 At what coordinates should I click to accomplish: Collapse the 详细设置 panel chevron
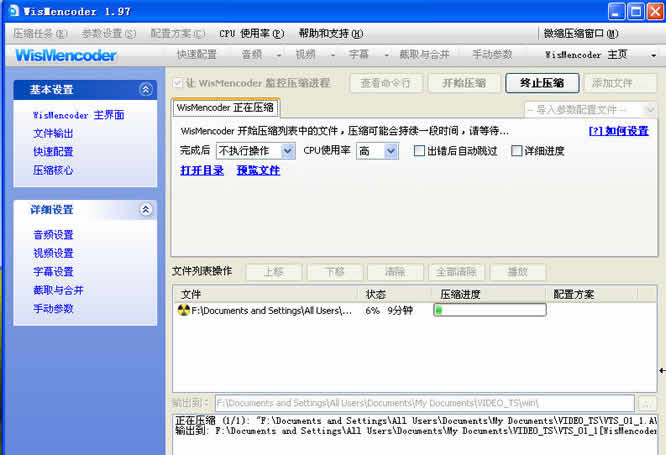coord(146,209)
